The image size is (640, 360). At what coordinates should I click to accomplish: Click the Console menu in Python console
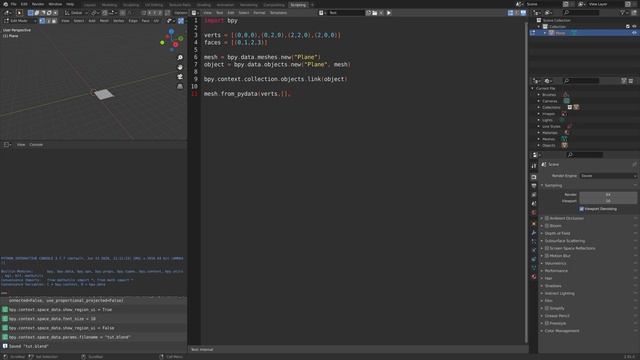pyautogui.click(x=36, y=144)
